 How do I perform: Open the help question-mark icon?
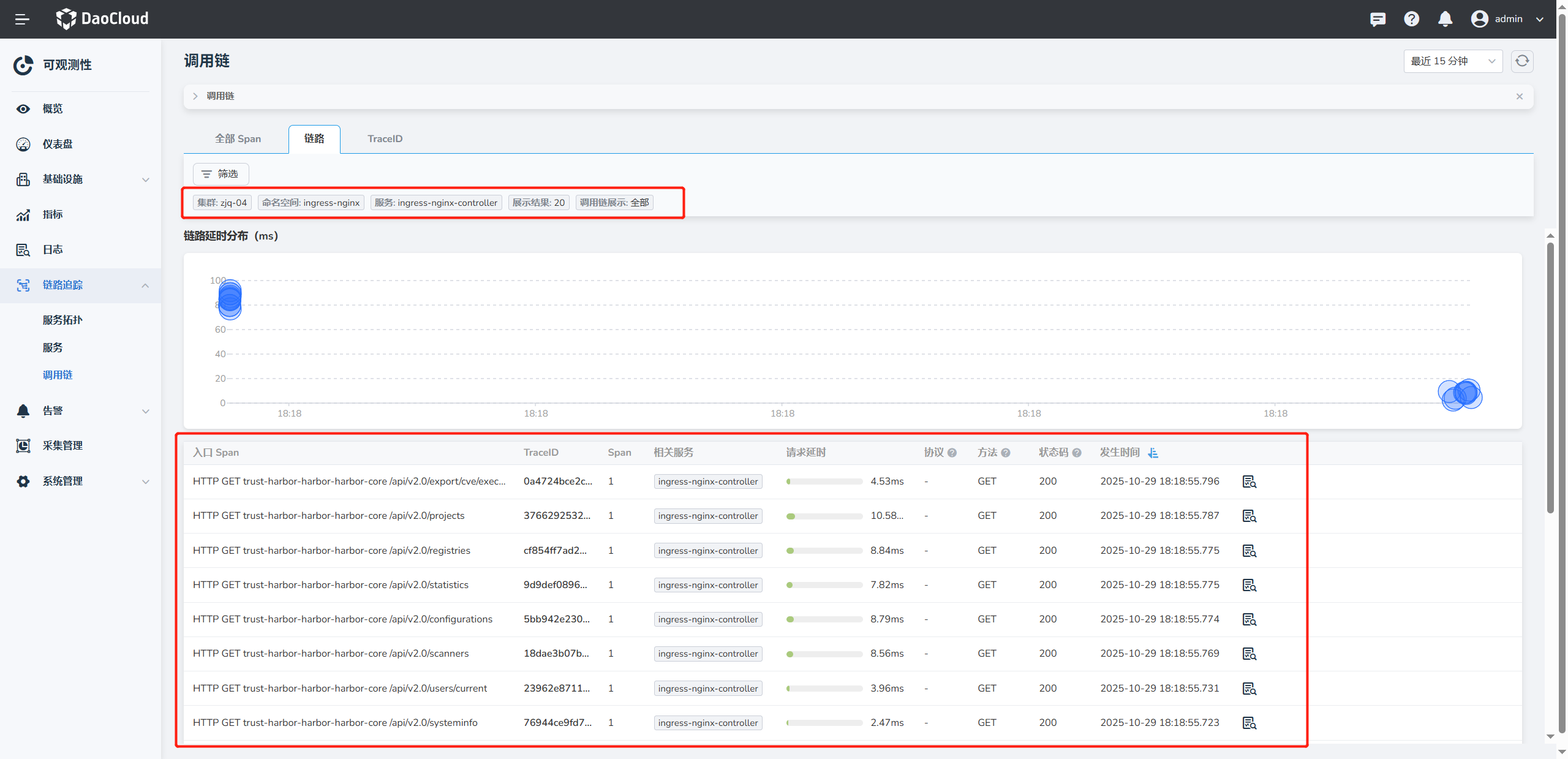coord(1412,19)
